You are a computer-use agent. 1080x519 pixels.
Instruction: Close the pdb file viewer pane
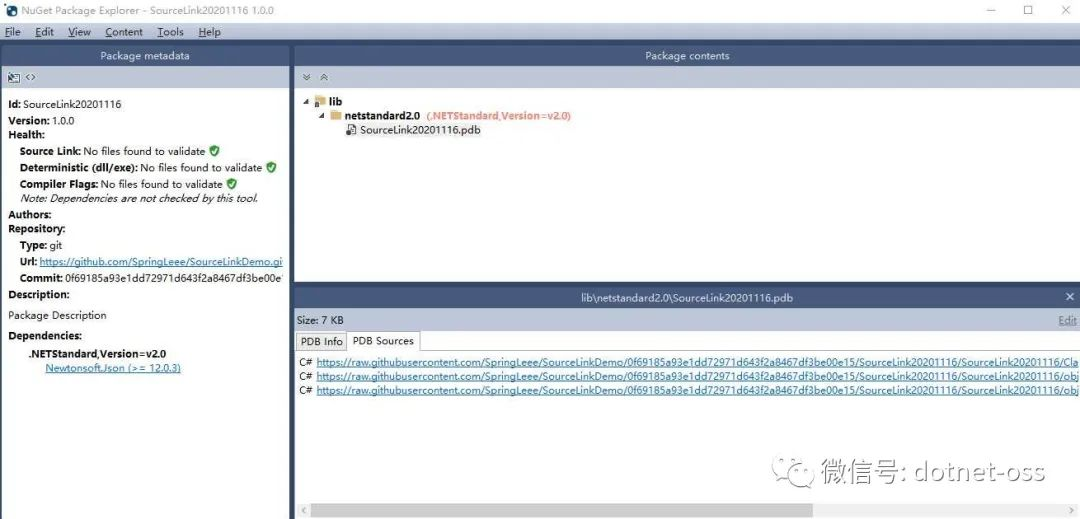coord(1070,297)
